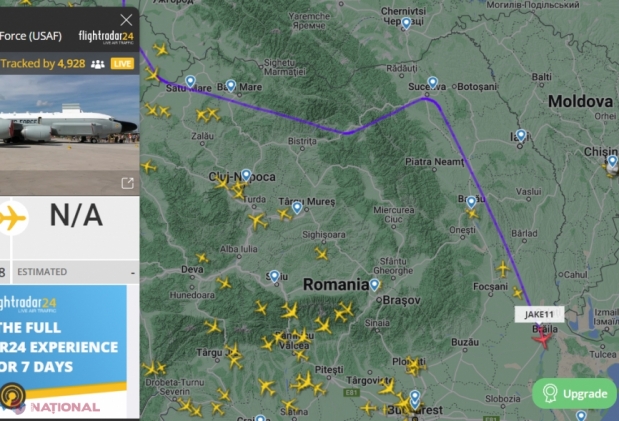
Task: Click the Sibiu airport pin
Action: point(274,276)
